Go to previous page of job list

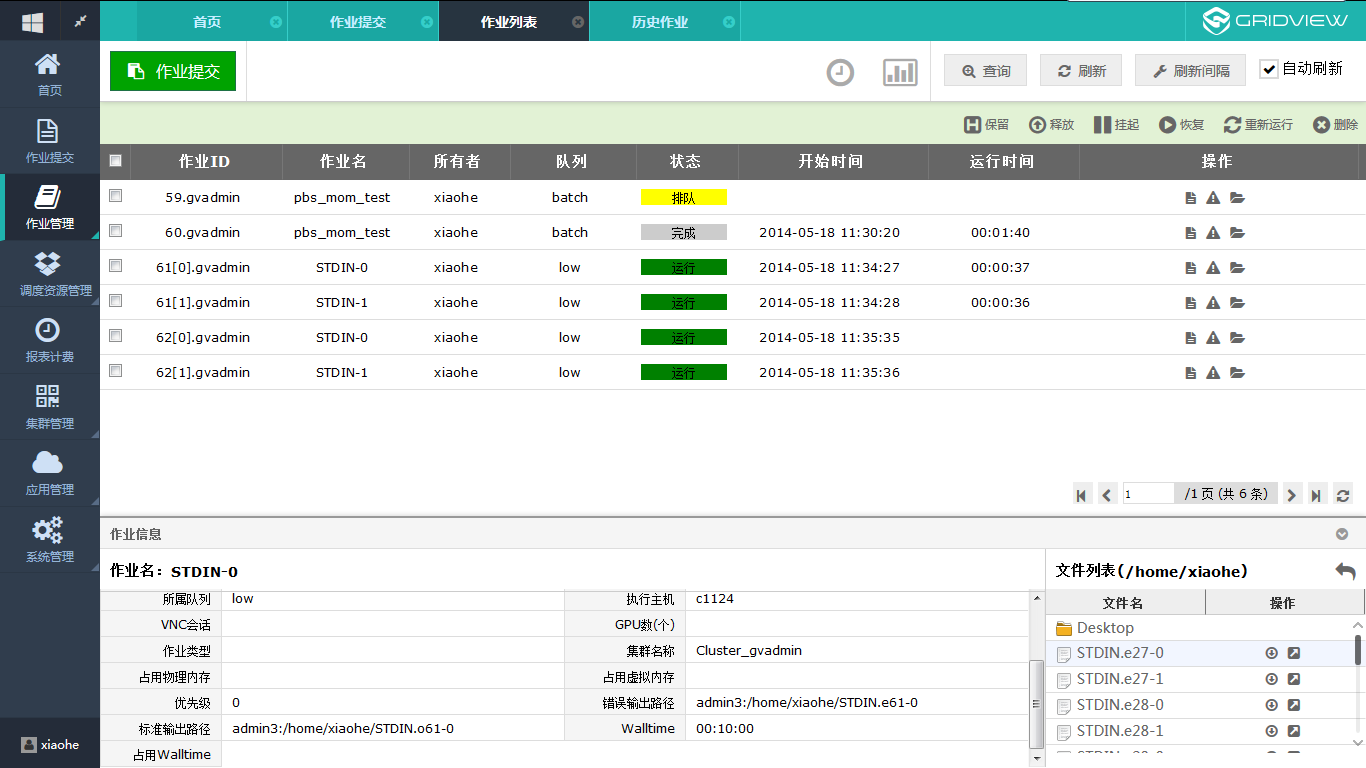[x=1107, y=494]
